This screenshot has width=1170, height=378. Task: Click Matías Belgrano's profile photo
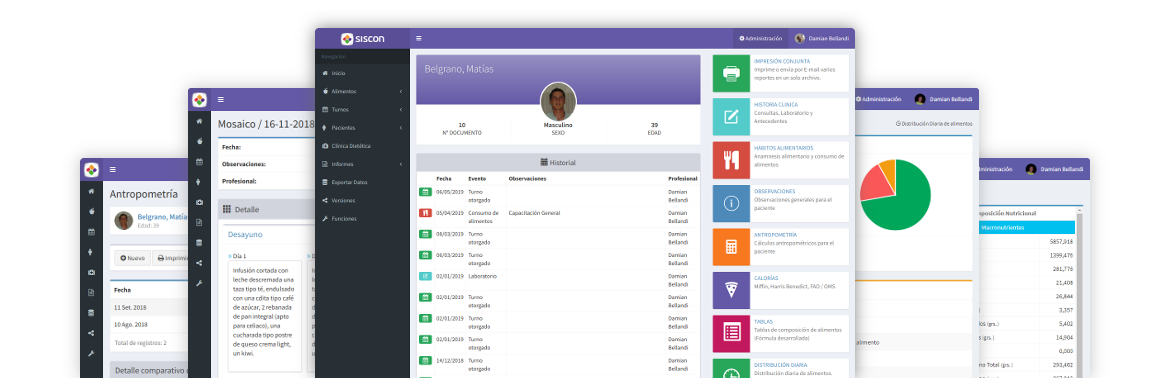click(558, 101)
